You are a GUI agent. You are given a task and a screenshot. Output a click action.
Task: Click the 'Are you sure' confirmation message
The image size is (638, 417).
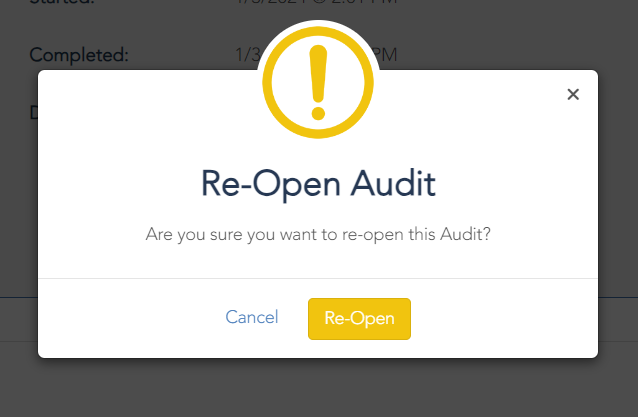[318, 234]
